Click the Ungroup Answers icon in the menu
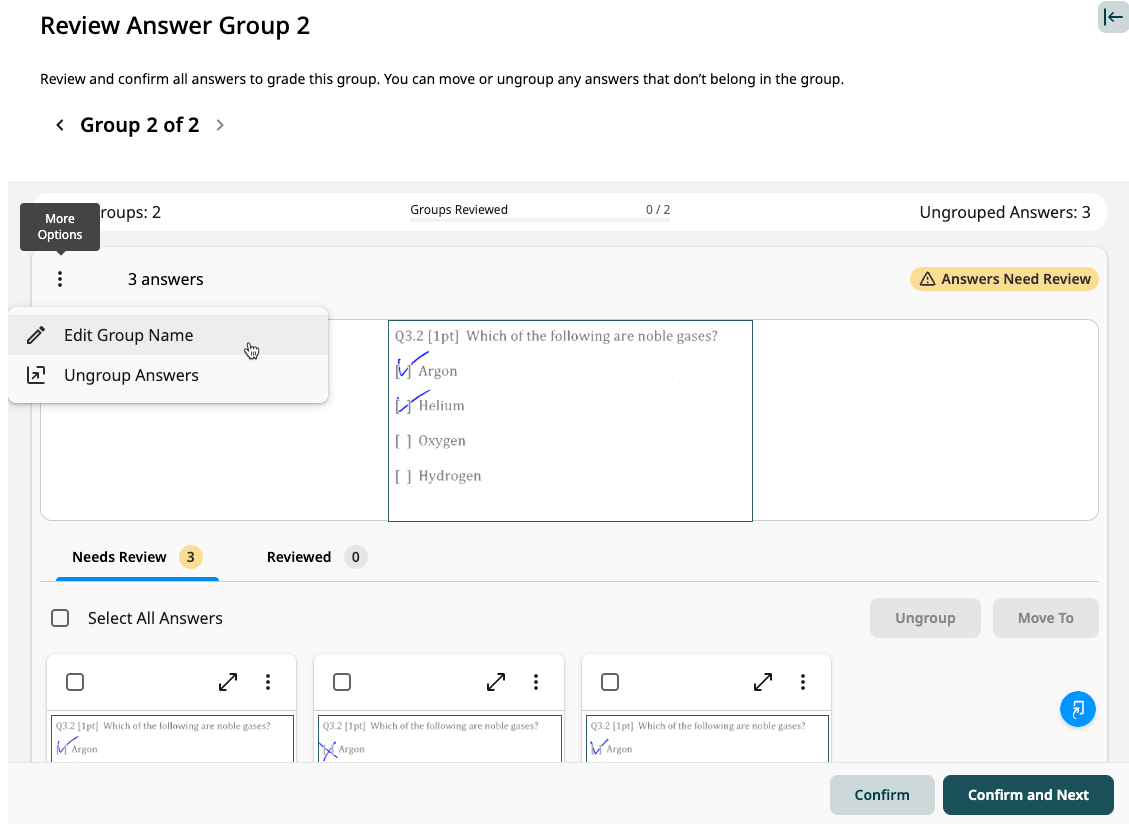The image size is (1129, 824). pyautogui.click(x=37, y=374)
